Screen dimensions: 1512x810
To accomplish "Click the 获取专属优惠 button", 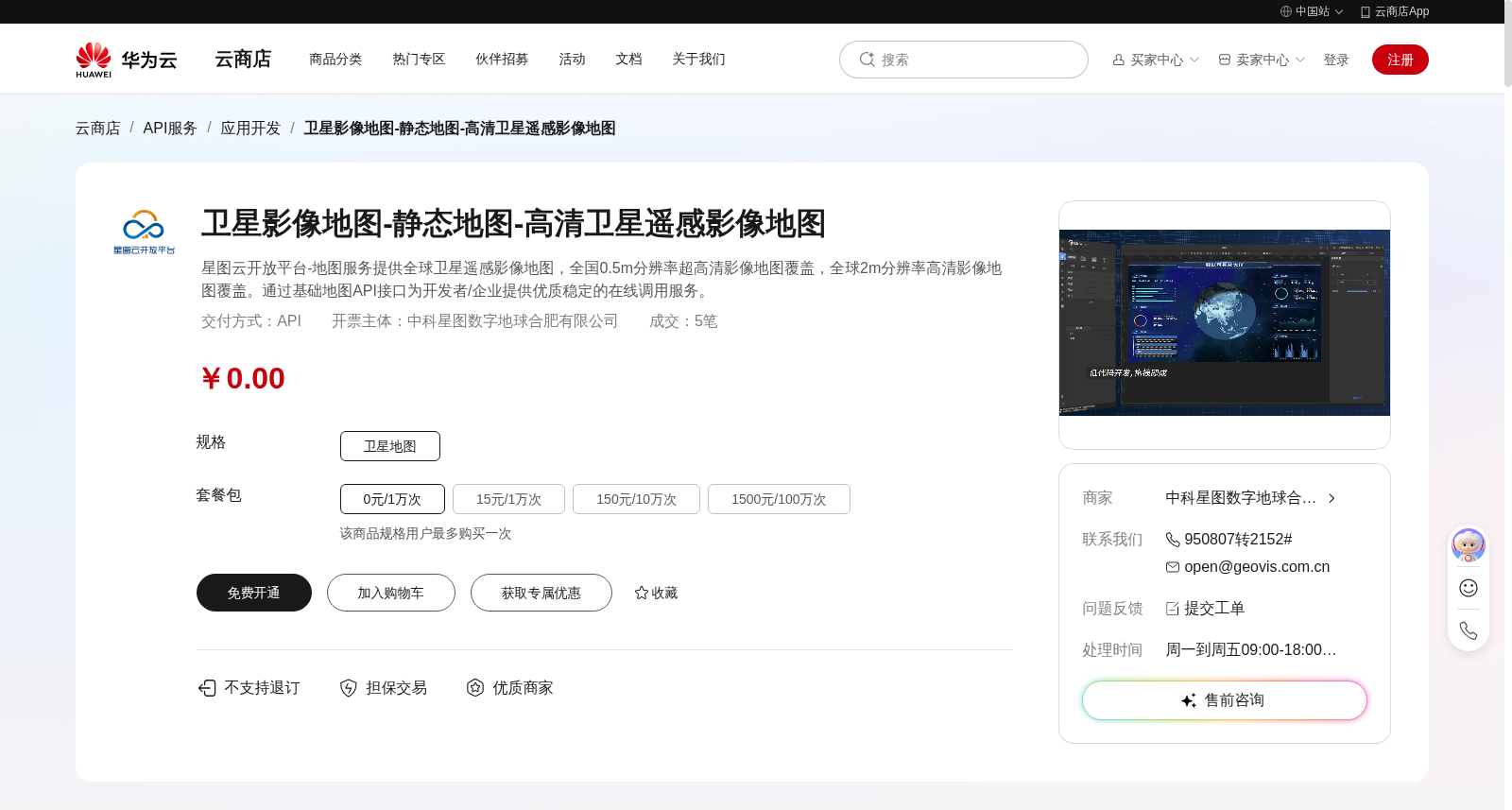I will tap(541, 593).
